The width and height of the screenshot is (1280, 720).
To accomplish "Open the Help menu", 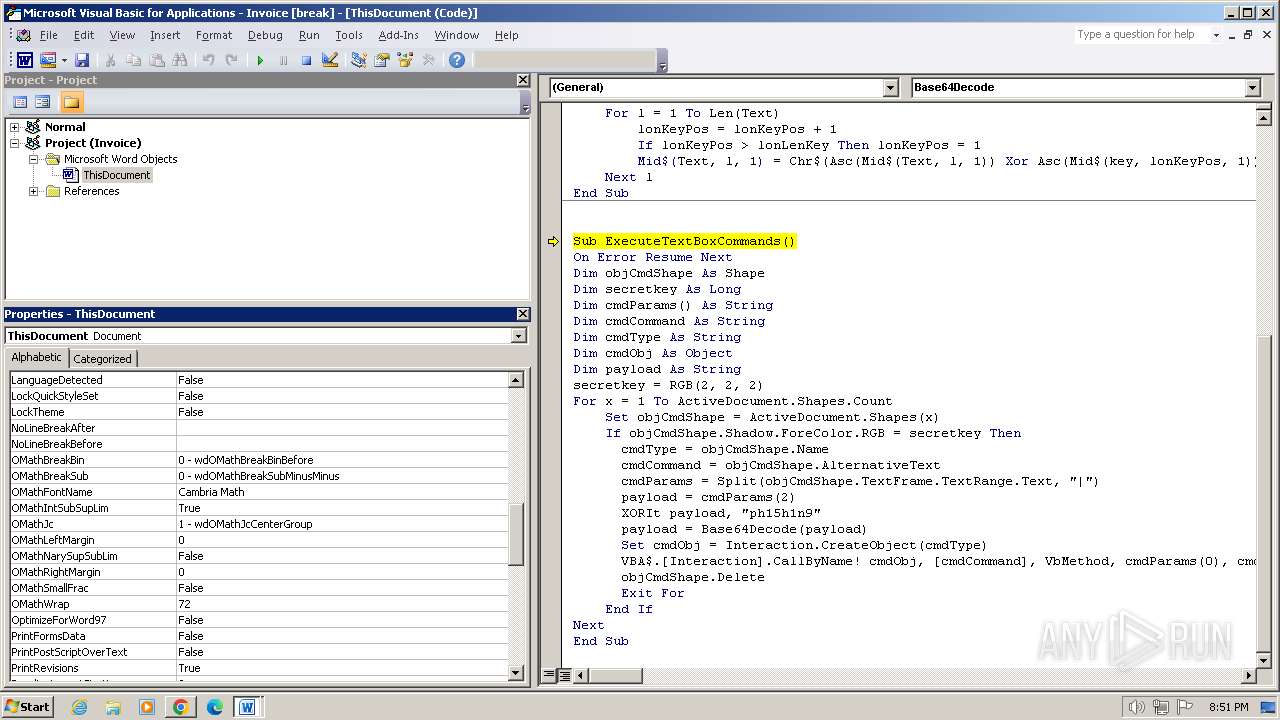I will click(507, 35).
